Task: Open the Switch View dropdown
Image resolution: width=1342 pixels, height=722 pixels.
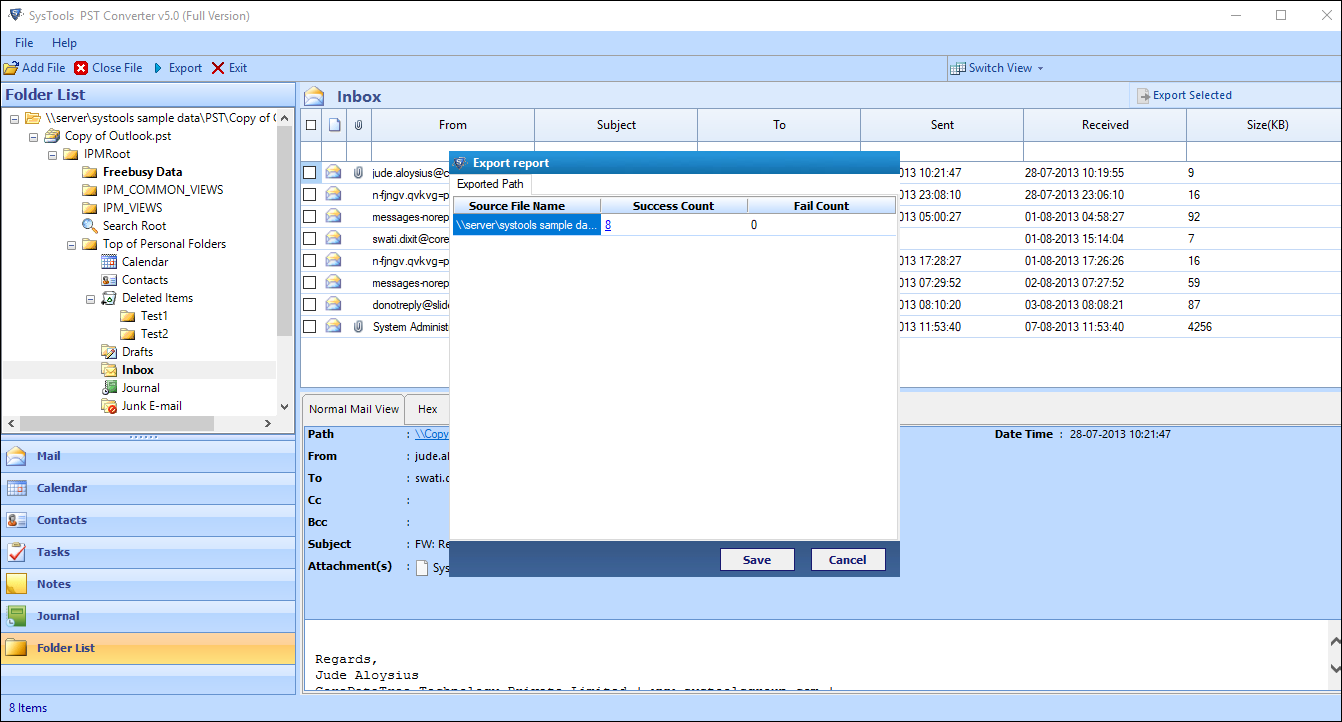Action: click(997, 68)
